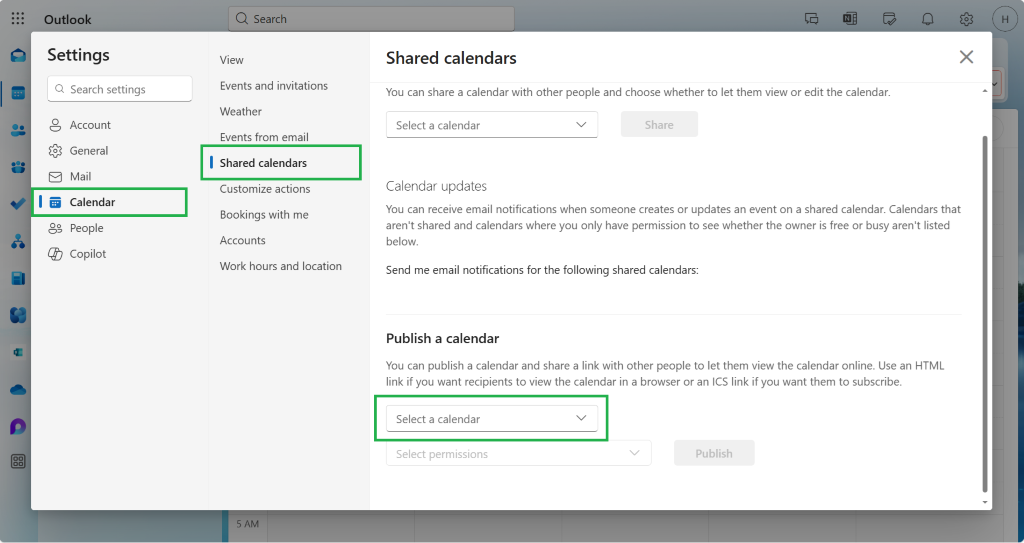Open the My Day icon in header
1024x543 pixels.
(889, 19)
